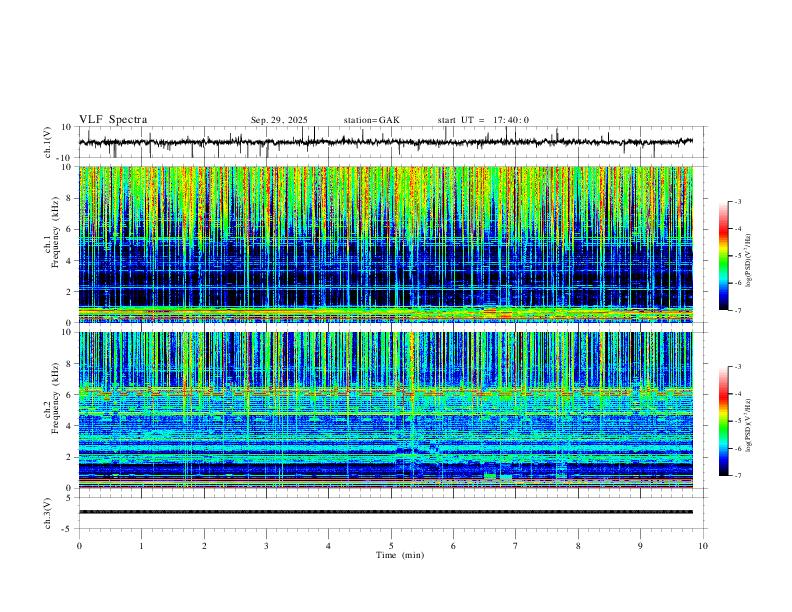Click the "station=GAK" header label

371,120
